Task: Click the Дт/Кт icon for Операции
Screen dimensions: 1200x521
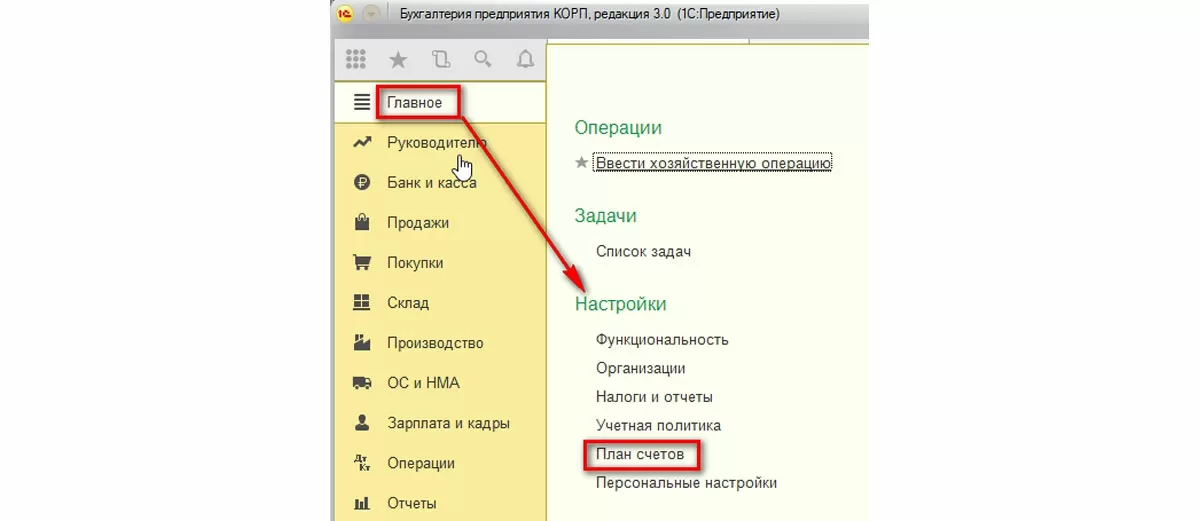Action: pyautogui.click(x=362, y=463)
